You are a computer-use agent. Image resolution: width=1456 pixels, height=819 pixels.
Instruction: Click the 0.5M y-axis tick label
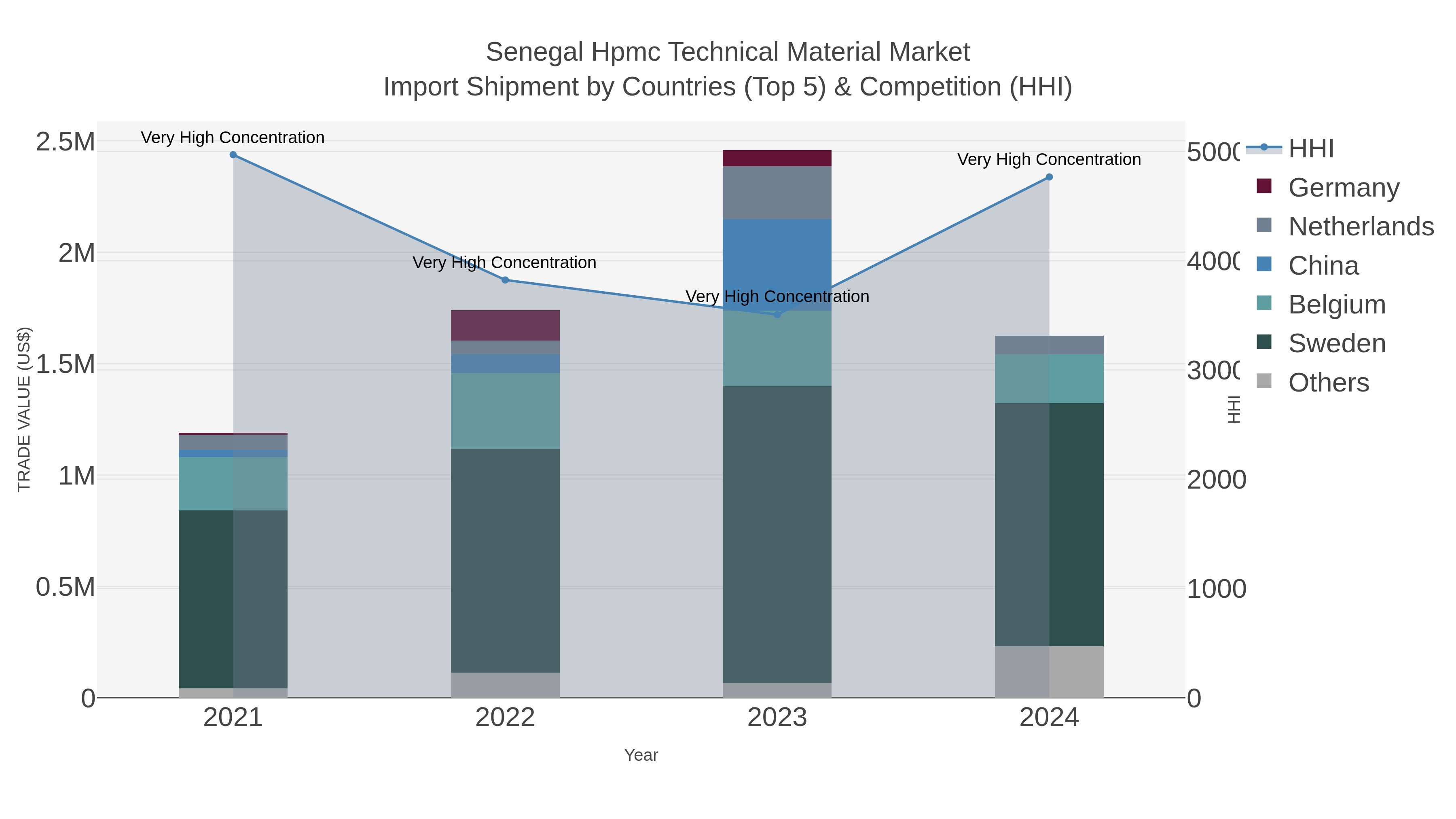66,587
